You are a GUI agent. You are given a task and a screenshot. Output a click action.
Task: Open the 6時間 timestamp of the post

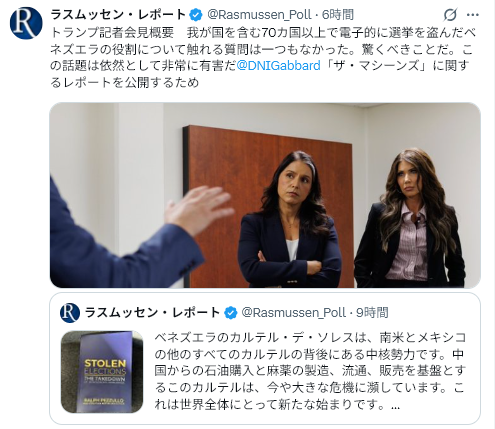point(338,15)
